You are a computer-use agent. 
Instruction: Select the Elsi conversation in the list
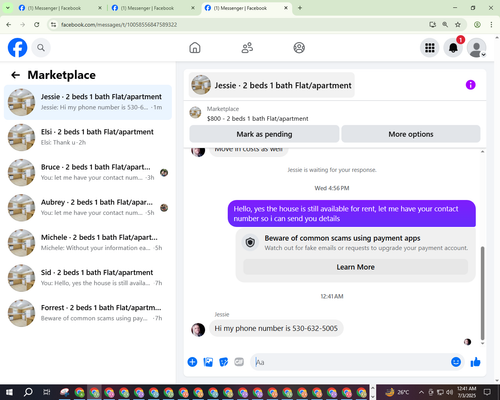[x=88, y=137]
